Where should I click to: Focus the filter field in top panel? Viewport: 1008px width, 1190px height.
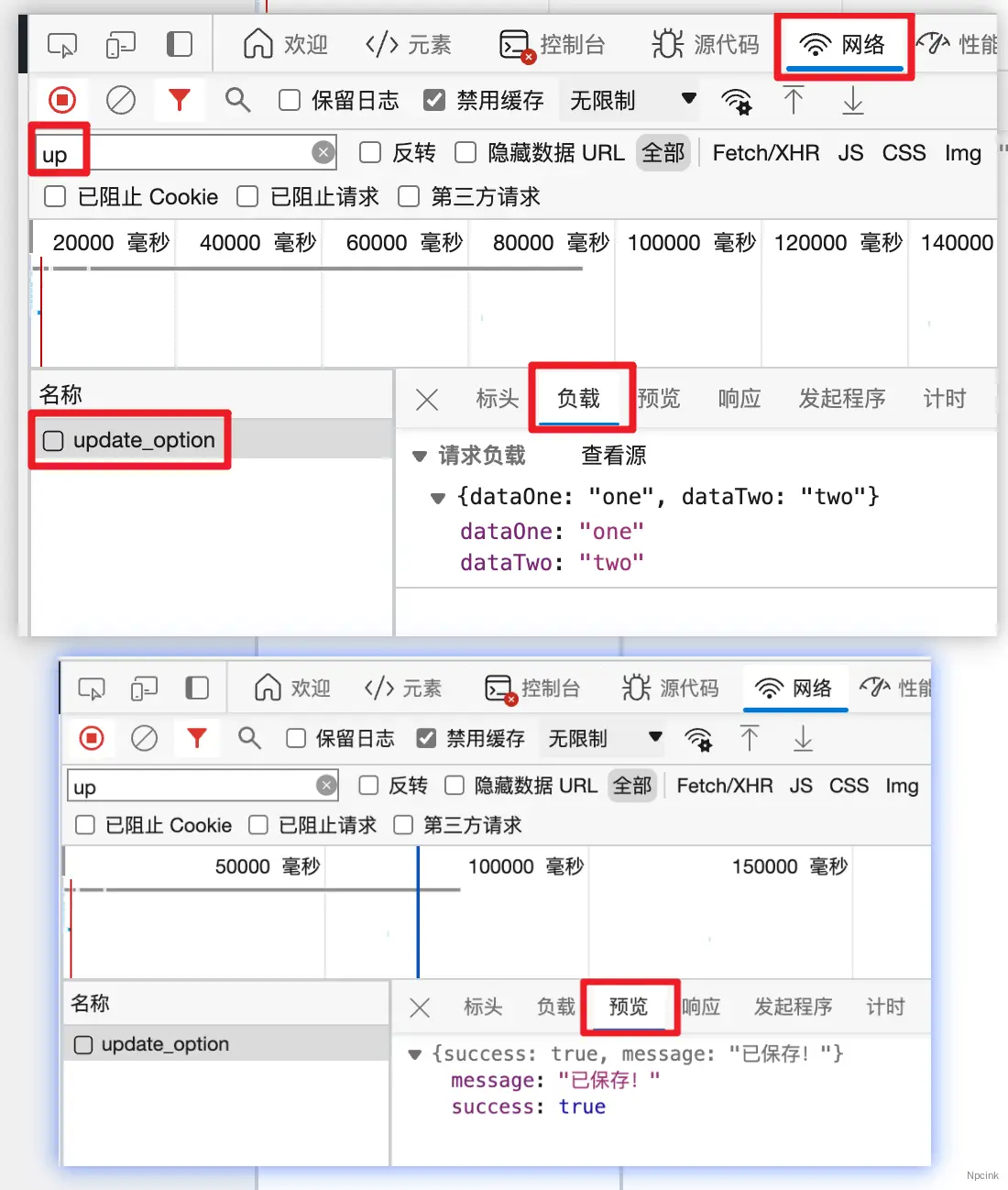click(x=187, y=152)
